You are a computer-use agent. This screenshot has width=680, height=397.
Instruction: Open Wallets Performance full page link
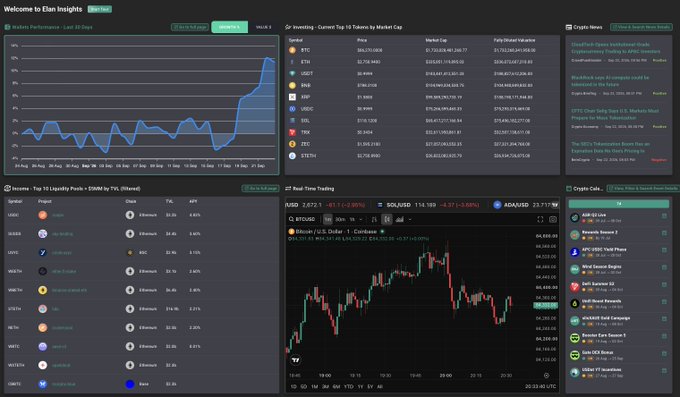tap(190, 27)
